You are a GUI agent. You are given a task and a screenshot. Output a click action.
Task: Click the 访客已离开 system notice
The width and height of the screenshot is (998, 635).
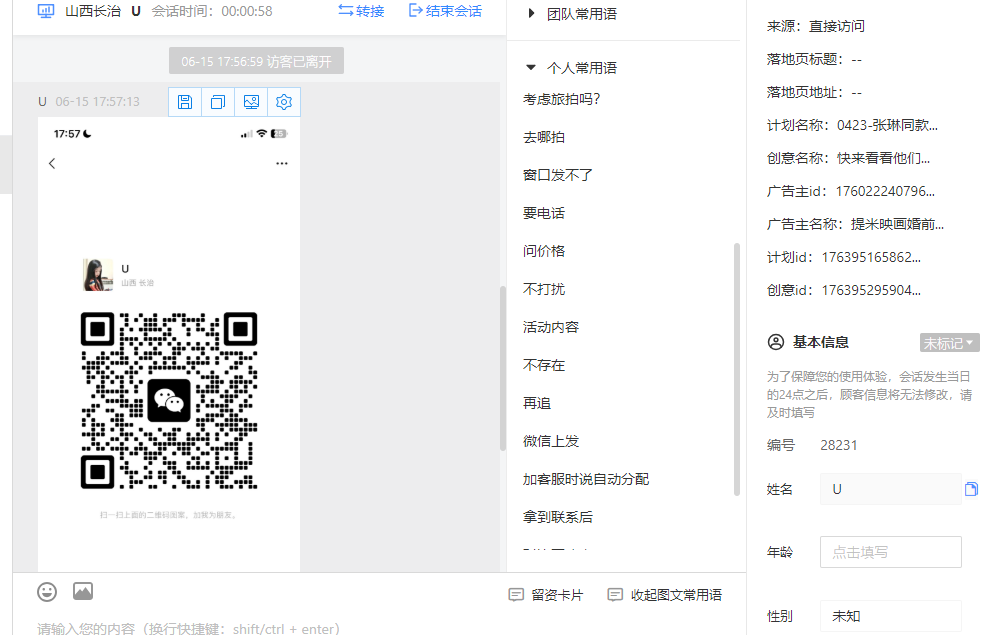[x=256, y=61]
